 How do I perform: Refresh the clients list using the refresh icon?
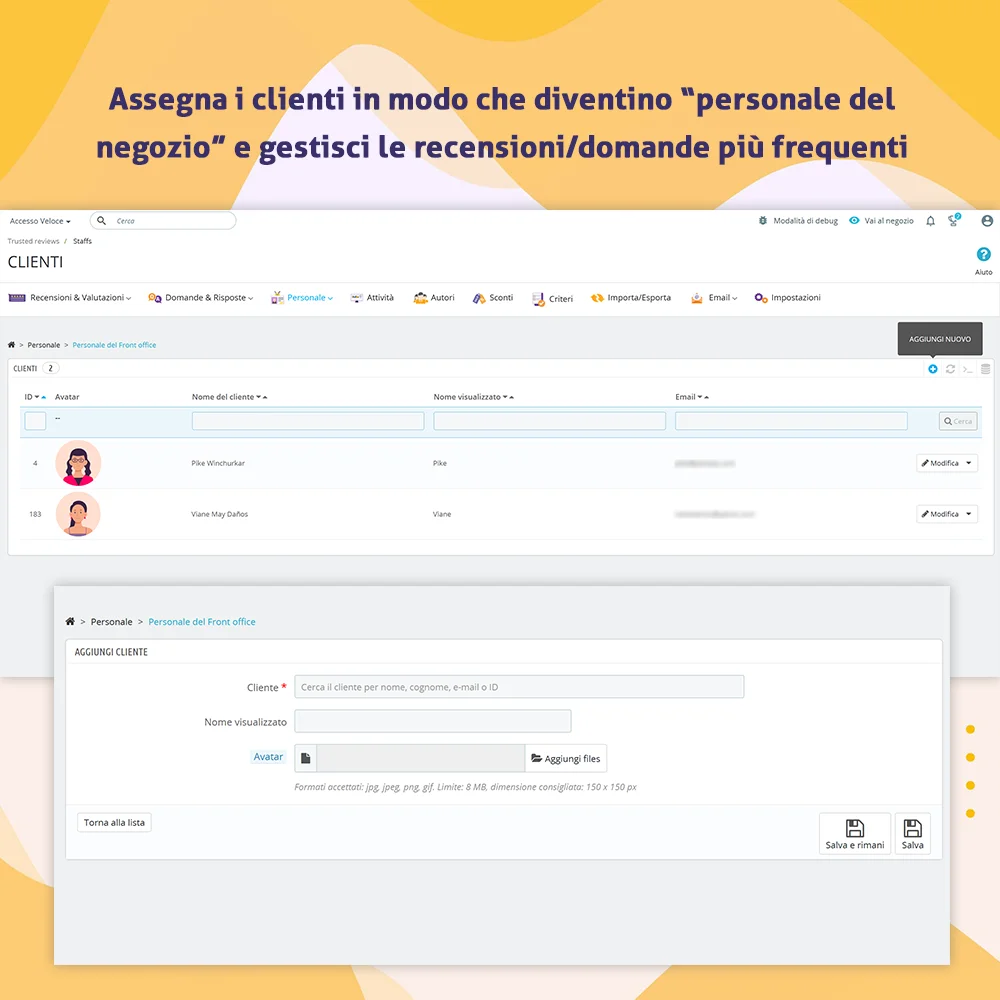pos(949,369)
